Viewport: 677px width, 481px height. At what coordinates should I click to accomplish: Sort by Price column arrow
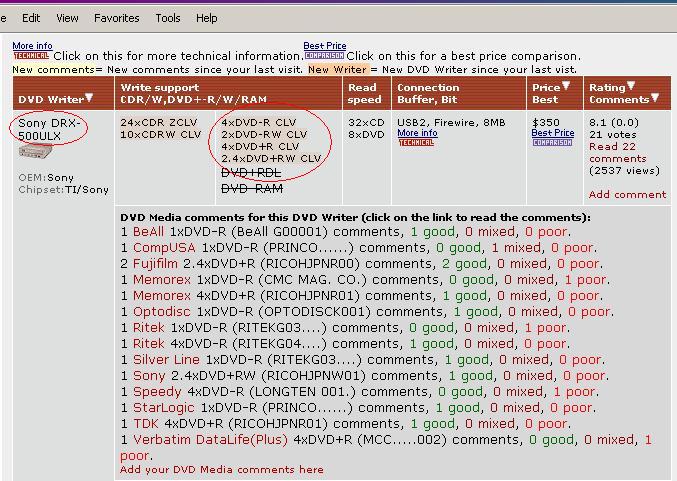coord(566,86)
